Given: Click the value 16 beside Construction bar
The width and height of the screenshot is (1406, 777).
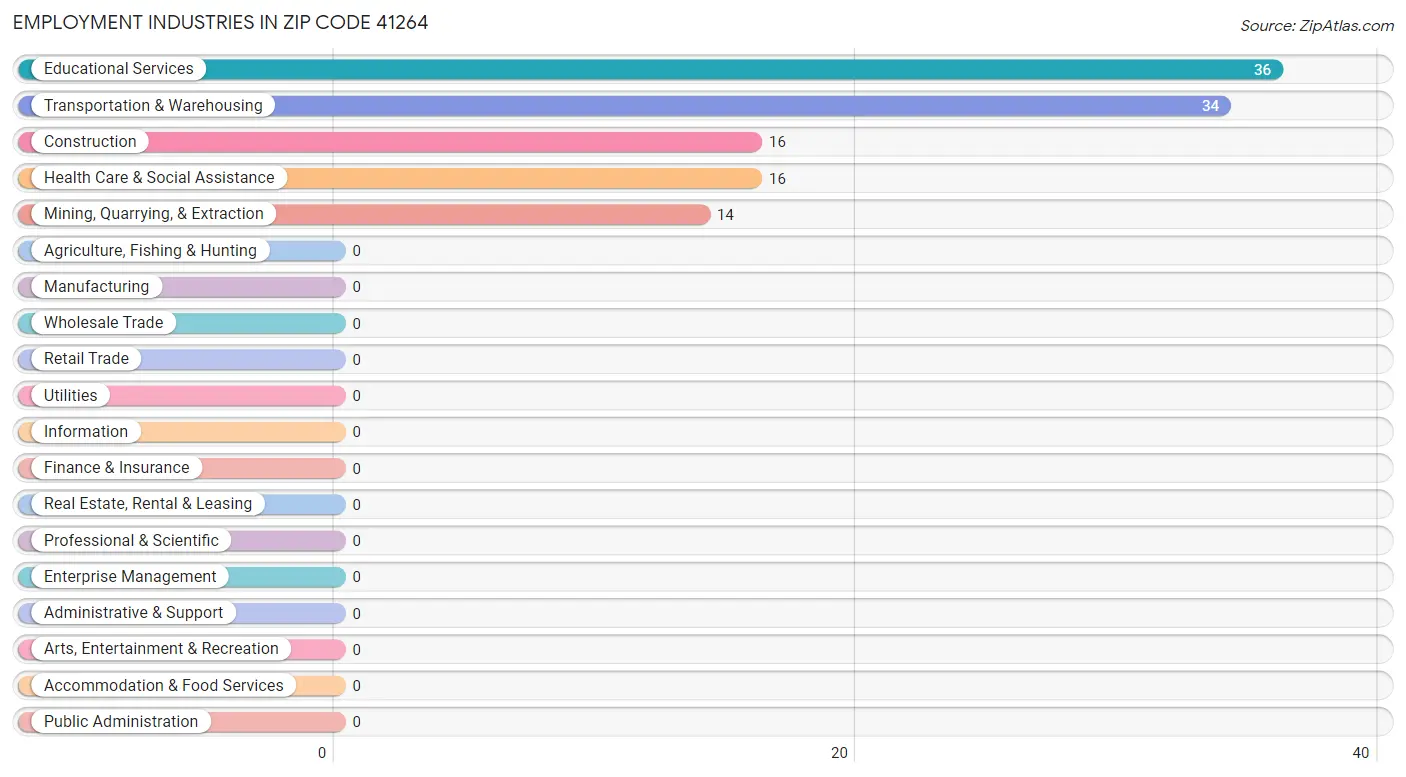Looking at the screenshot, I should (777, 142).
